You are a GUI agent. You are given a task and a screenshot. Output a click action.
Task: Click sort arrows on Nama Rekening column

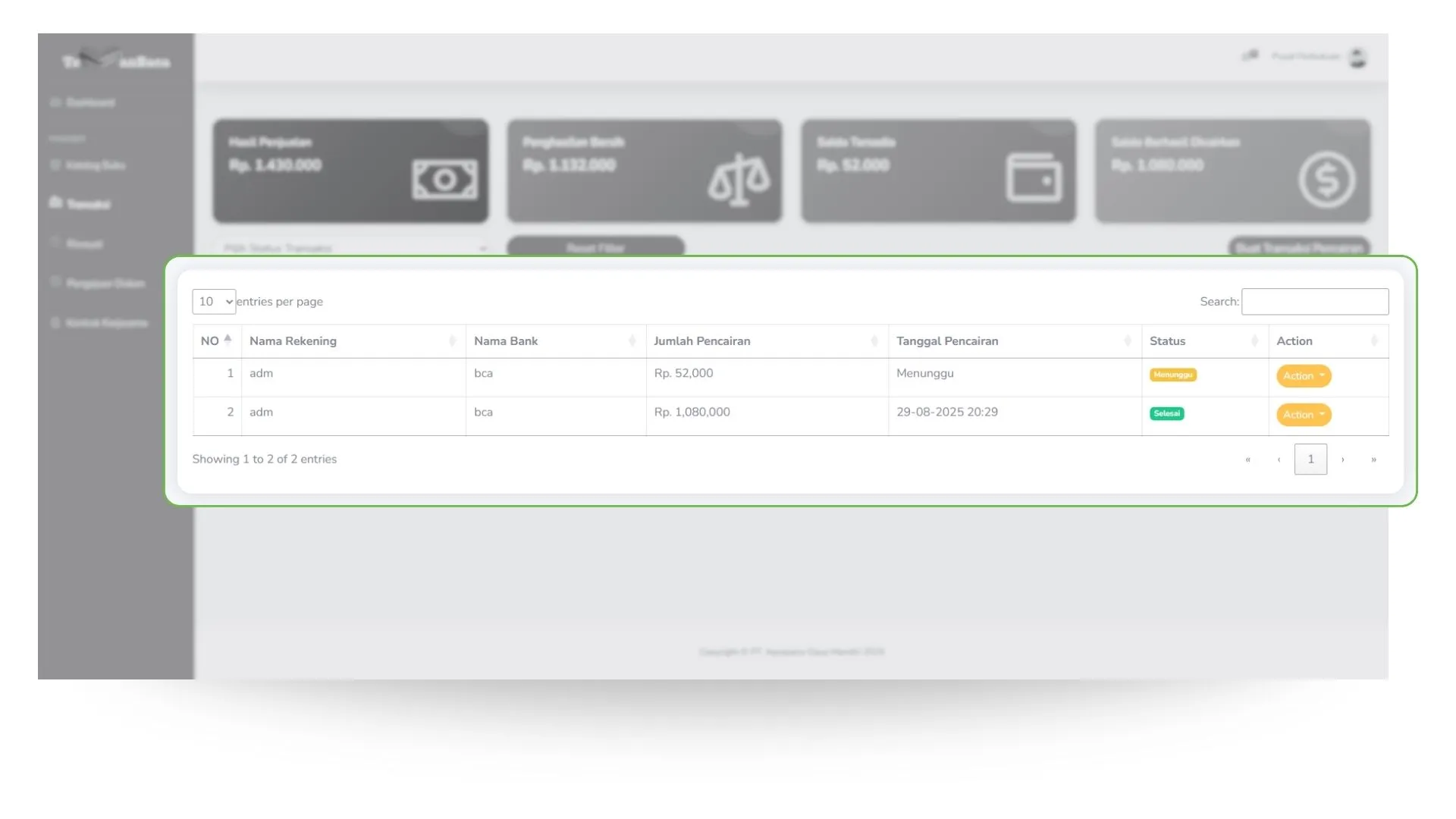point(452,341)
